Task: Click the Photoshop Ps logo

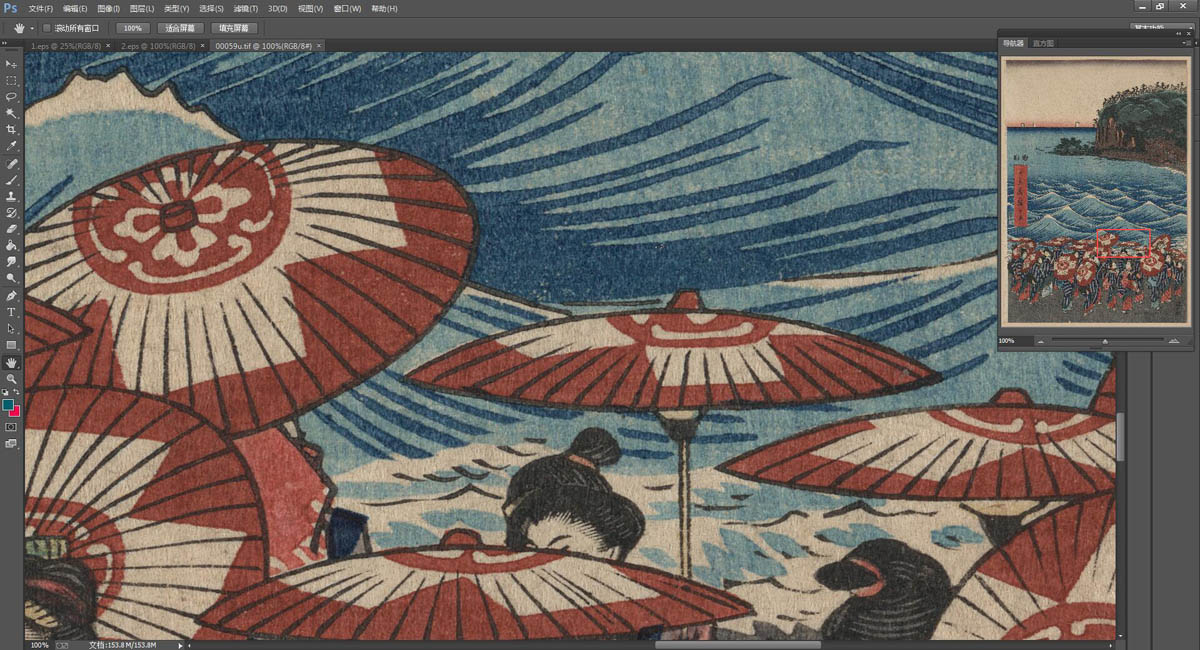Action: (x=11, y=9)
